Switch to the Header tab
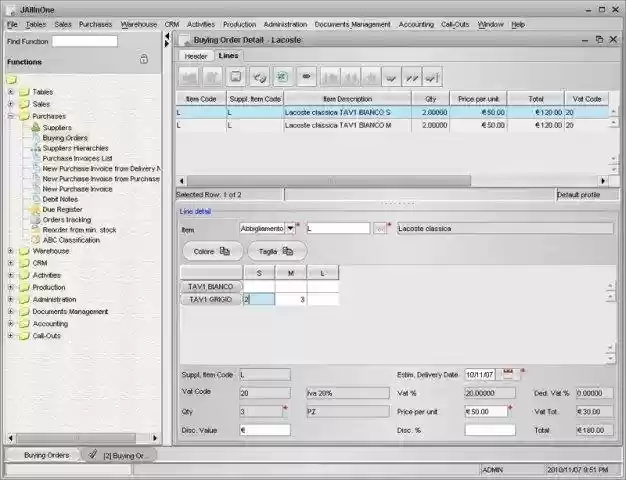 coord(196,56)
